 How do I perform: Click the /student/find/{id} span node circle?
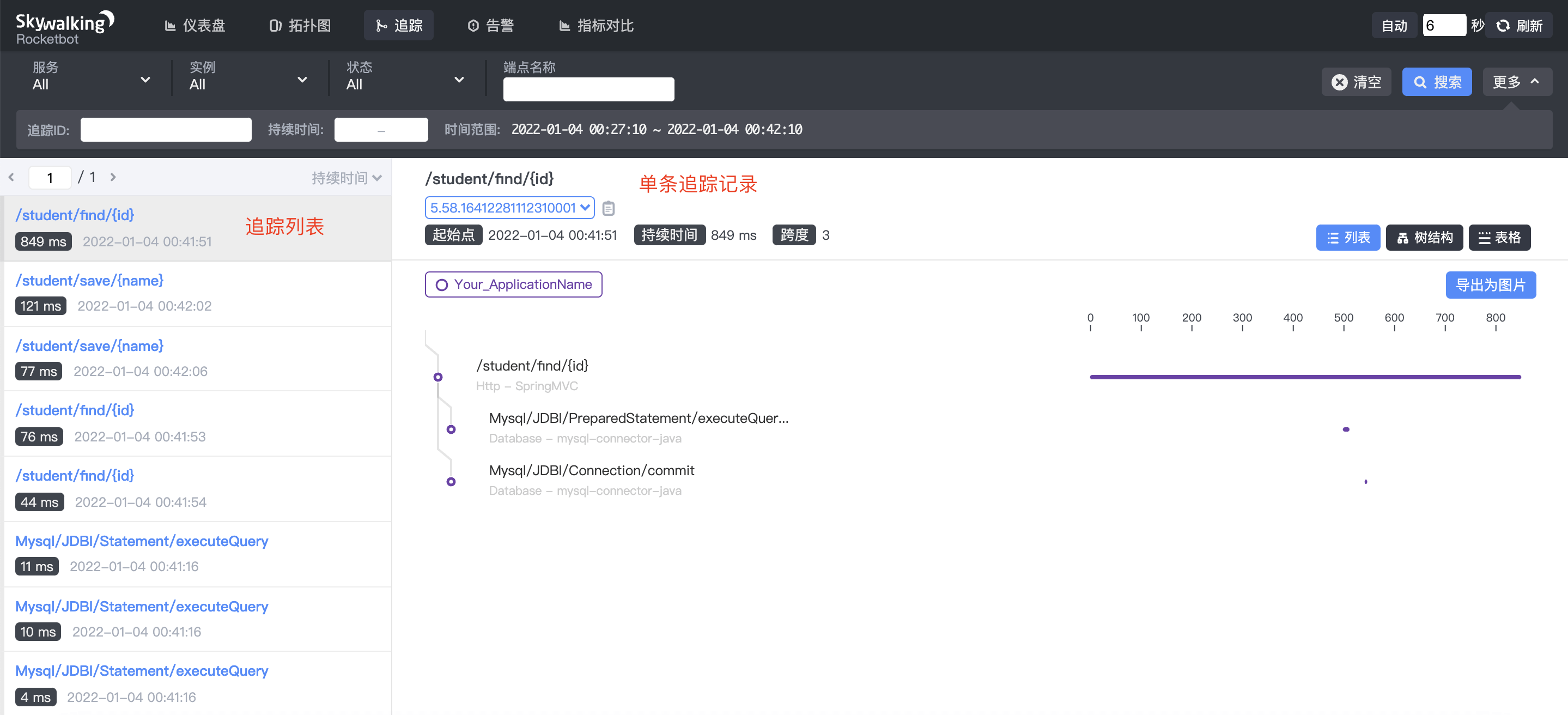point(437,377)
